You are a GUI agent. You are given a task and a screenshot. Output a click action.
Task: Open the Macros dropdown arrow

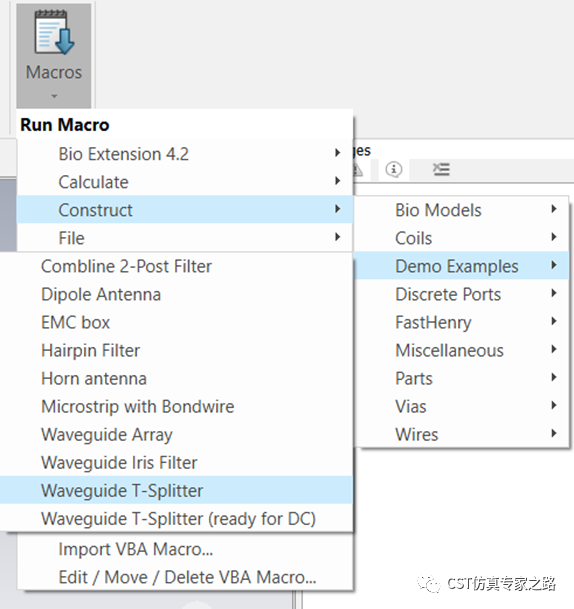[x=54, y=96]
